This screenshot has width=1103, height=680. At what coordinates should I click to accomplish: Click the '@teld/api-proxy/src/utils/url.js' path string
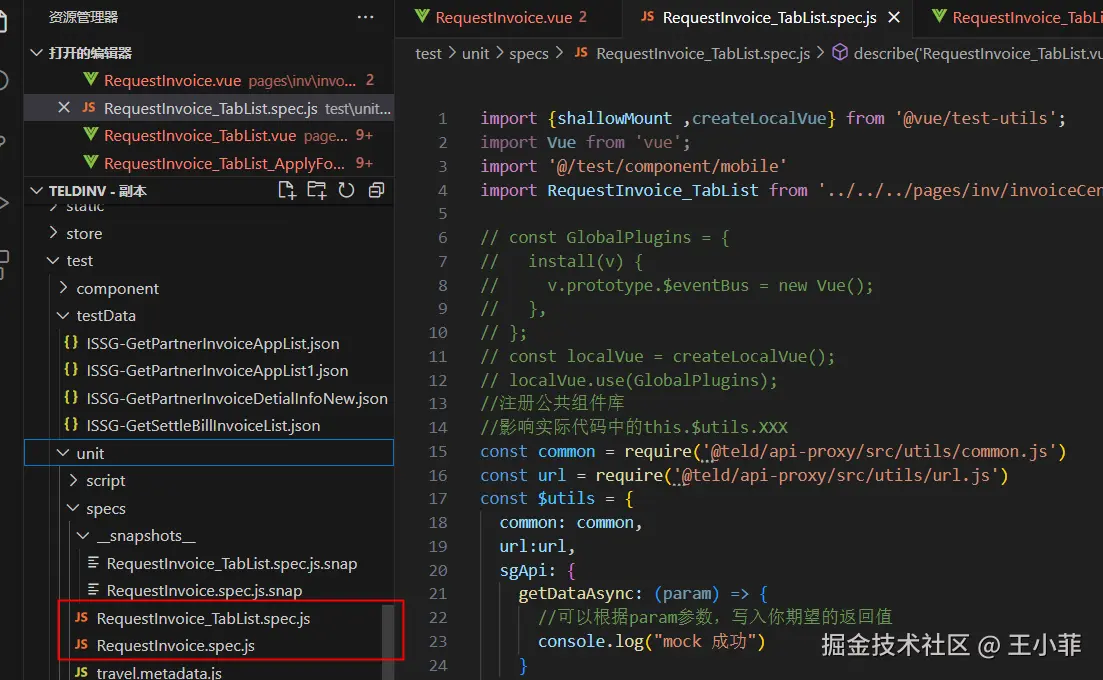click(836, 475)
